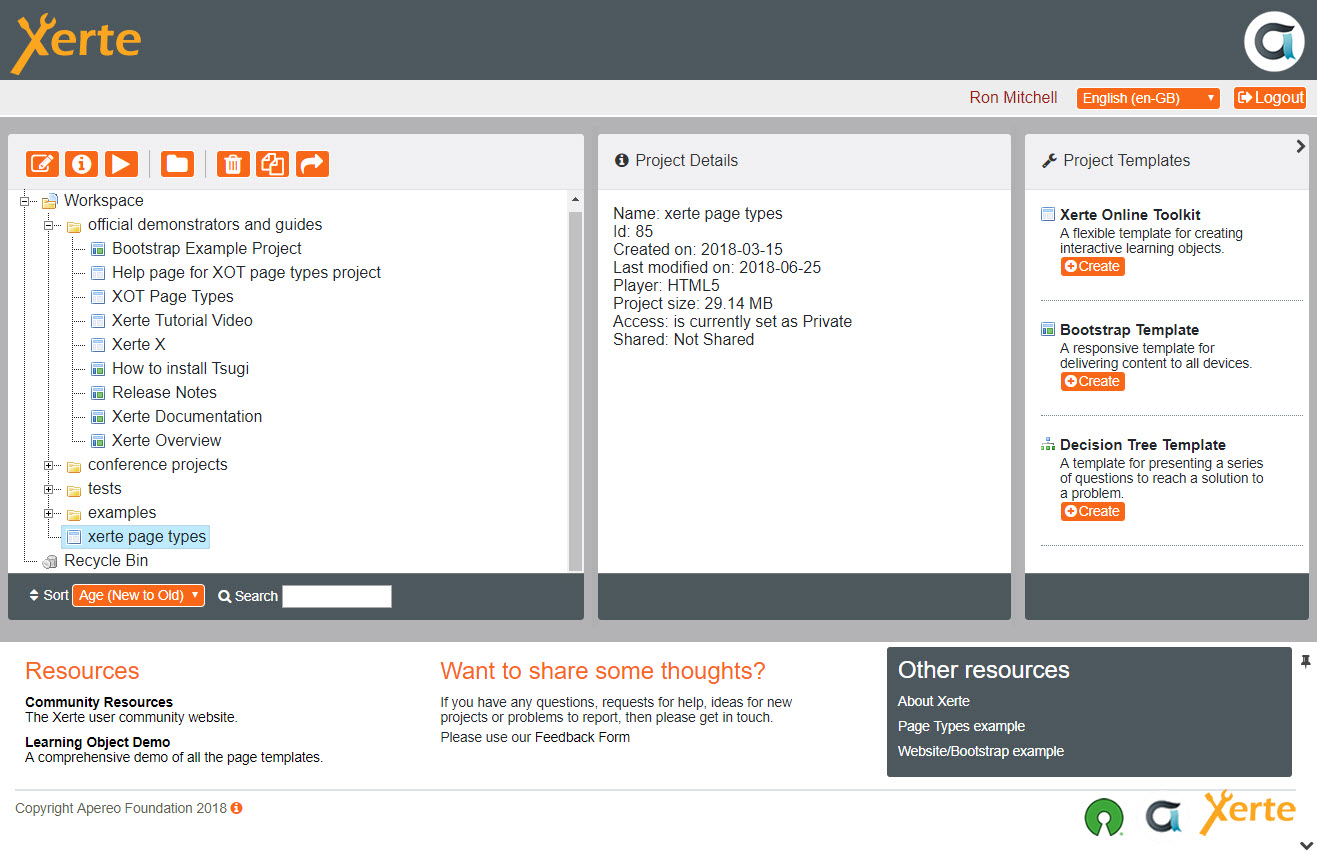Screen dimensions: 1317x856
Task: Expand the conference projects folder
Action: [x=48, y=465]
